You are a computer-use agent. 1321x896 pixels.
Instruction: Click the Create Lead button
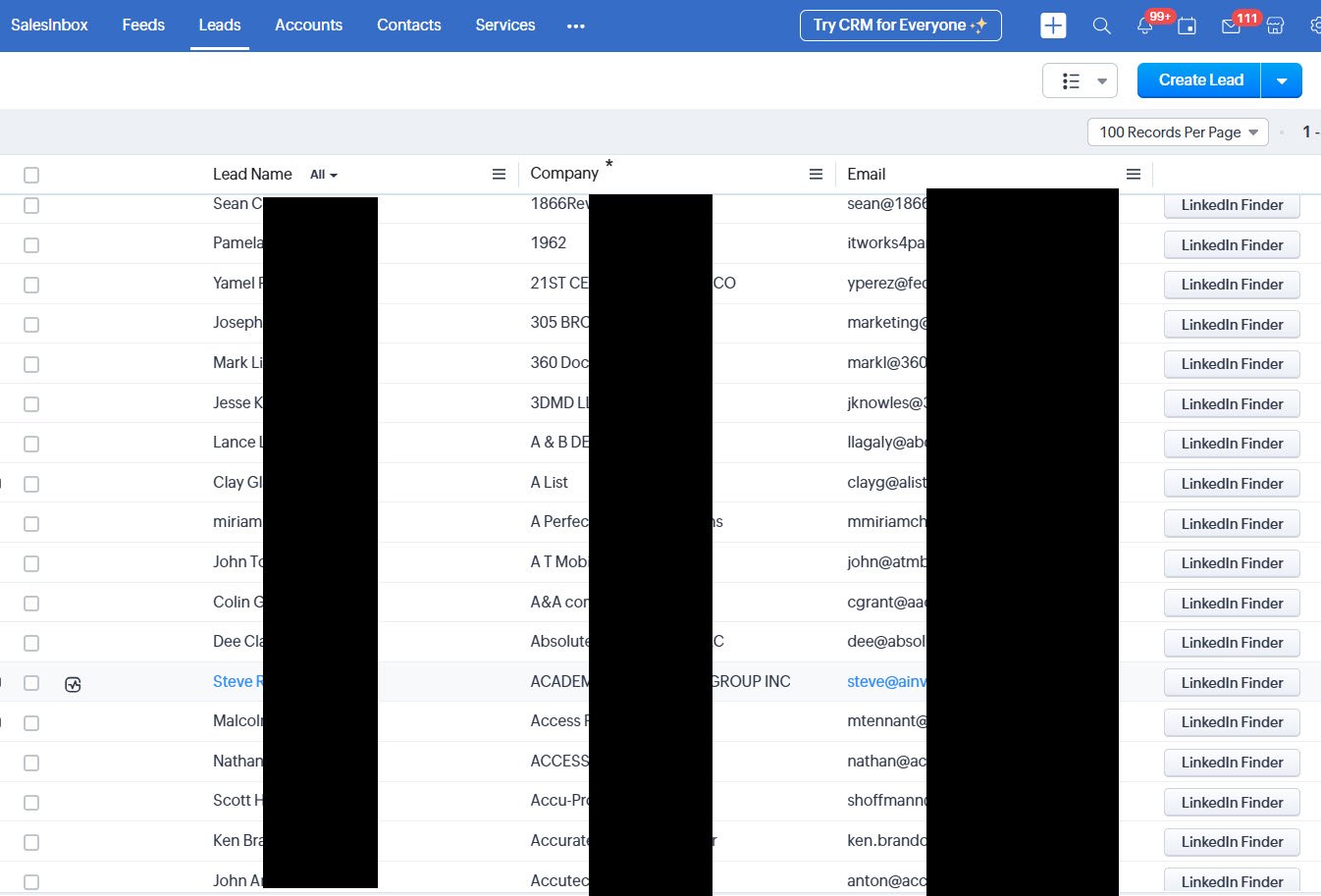(x=1199, y=80)
